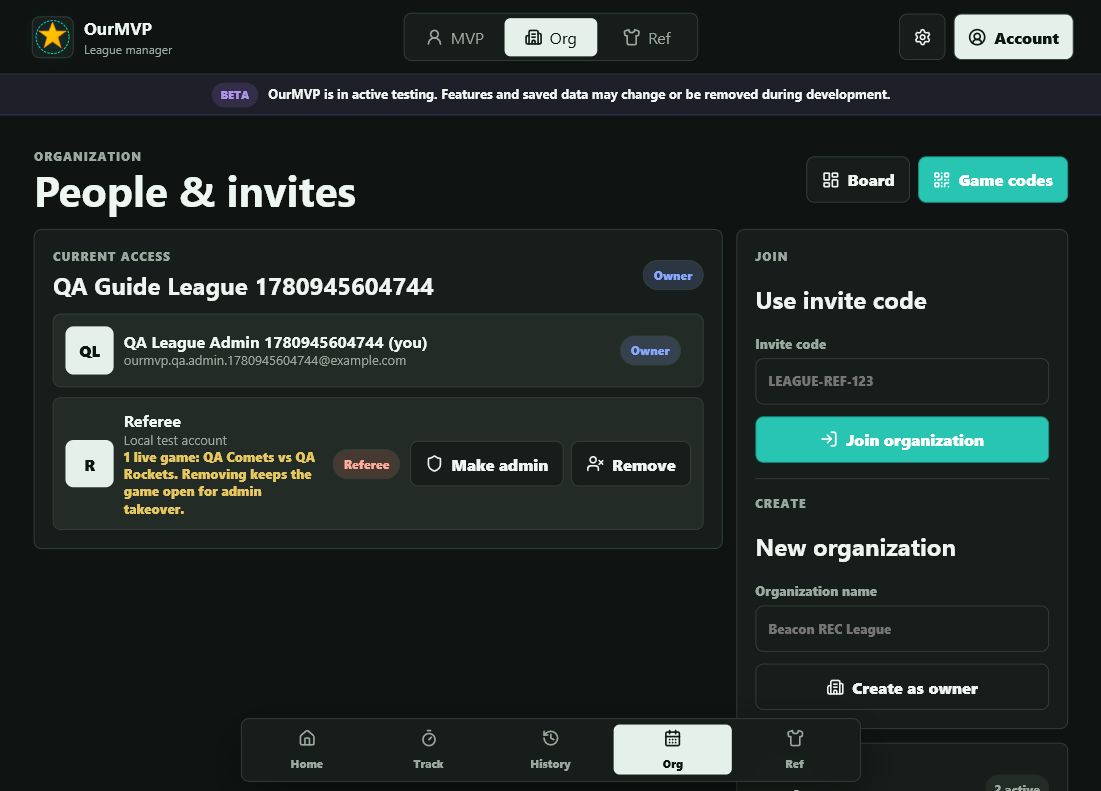This screenshot has height=791, width=1101.
Task: Open Ref in bottom navigation
Action: coord(794,750)
